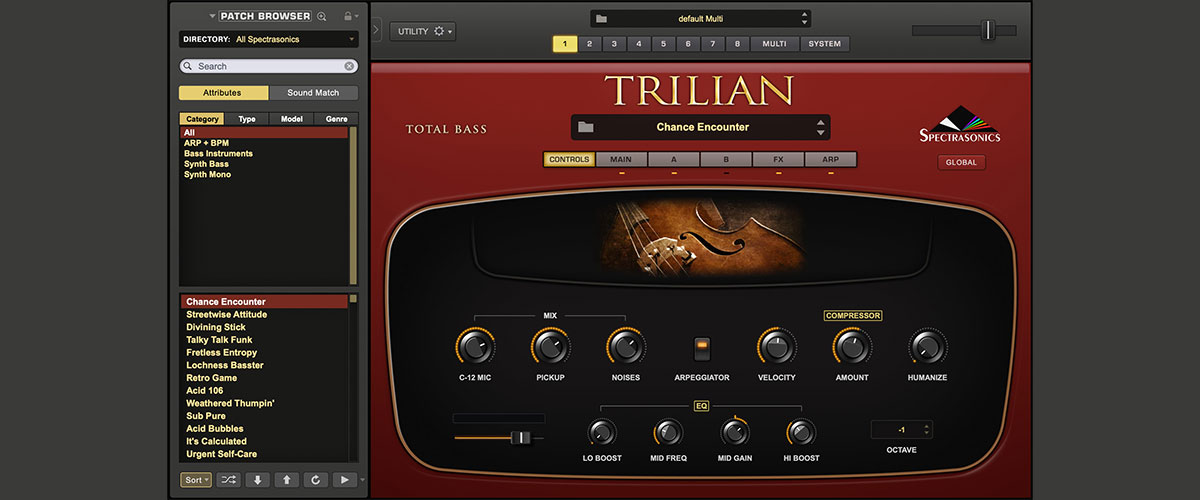
Task: Select part 3 button
Action: click(x=614, y=44)
